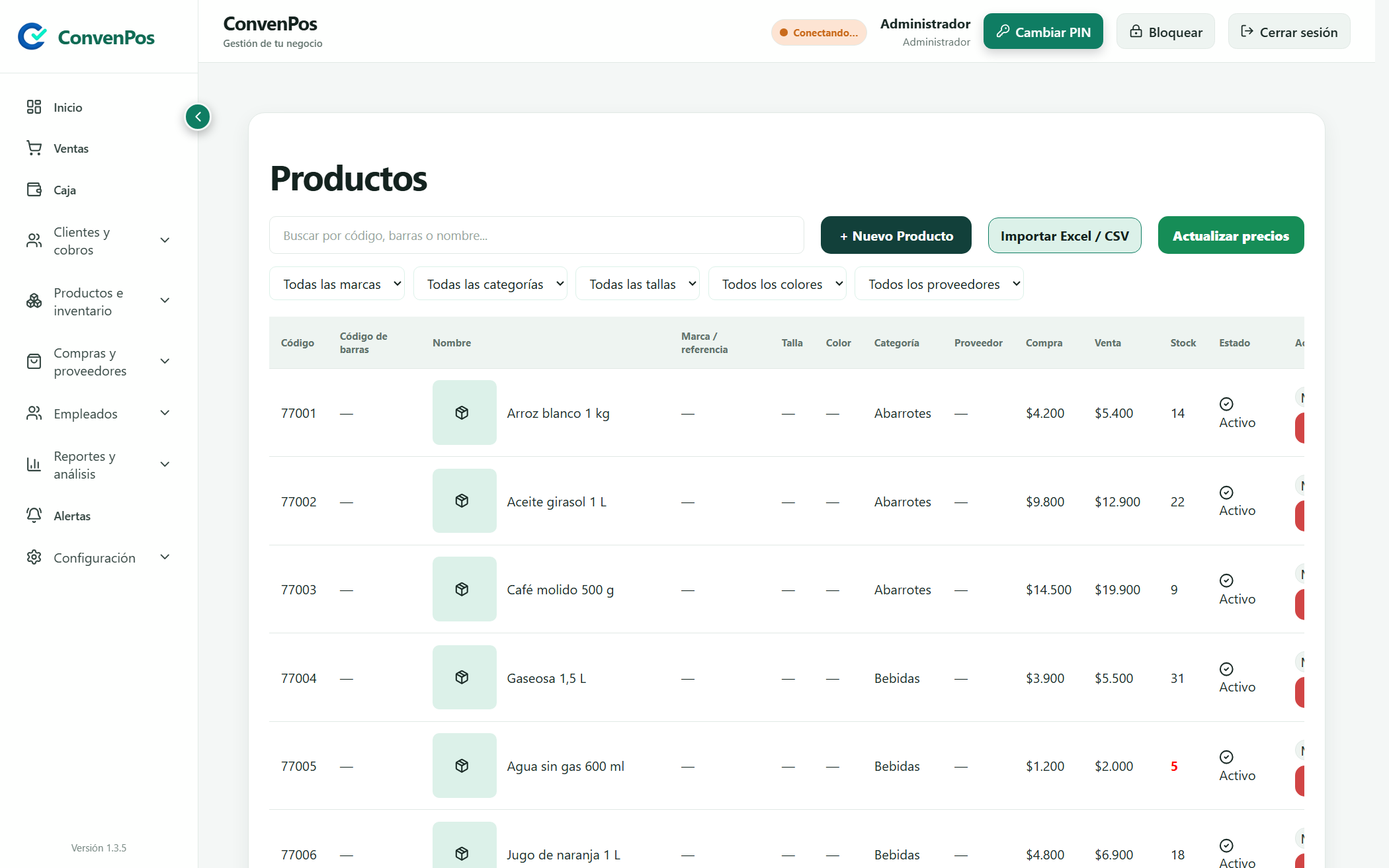Click Cerrar sesión to log out
Viewport: 1389px width, 868px height.
1289,31
